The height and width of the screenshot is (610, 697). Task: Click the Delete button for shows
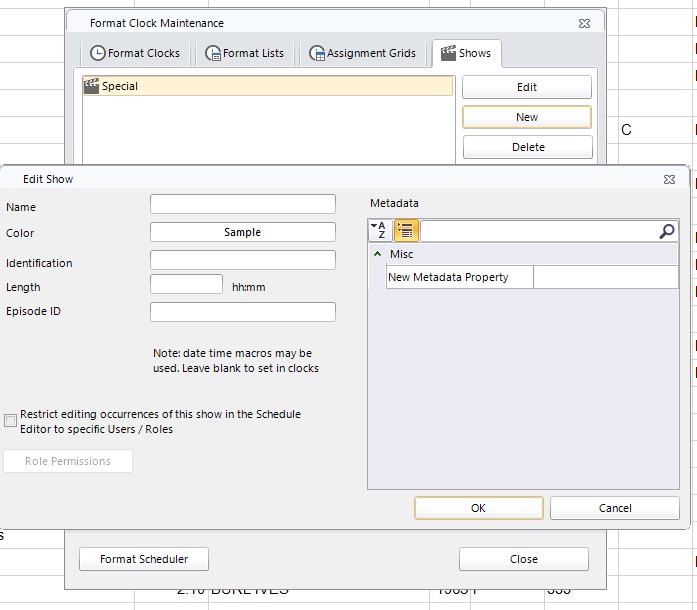pyautogui.click(x=528, y=147)
